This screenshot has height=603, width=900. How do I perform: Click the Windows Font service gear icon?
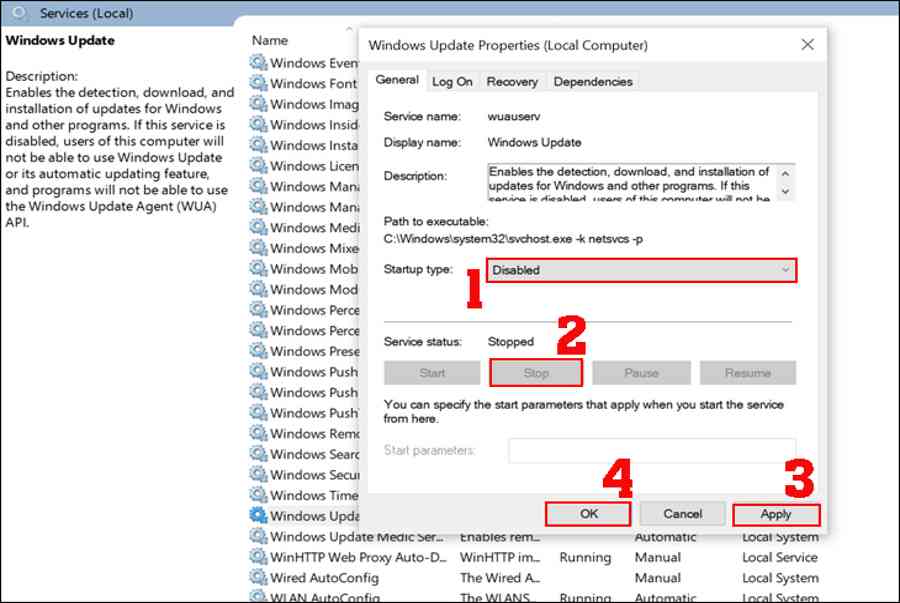(x=258, y=83)
